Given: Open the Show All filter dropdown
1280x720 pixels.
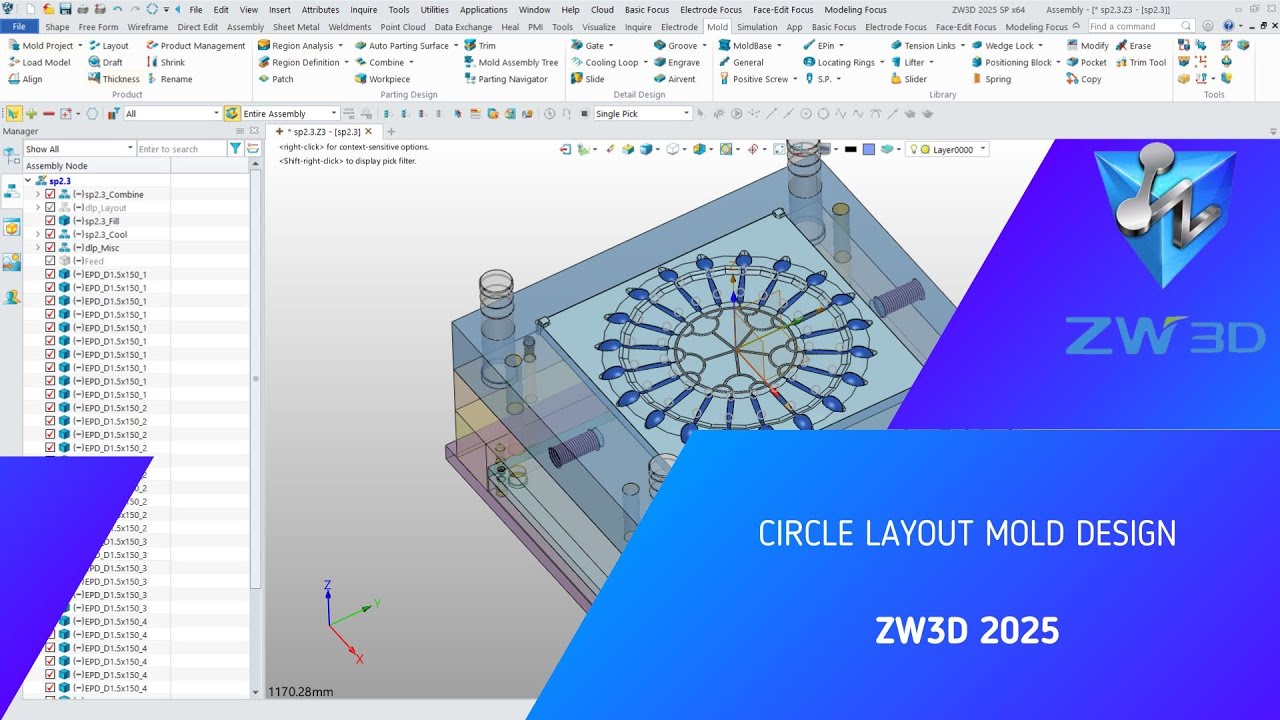Looking at the screenshot, I should tap(79, 149).
